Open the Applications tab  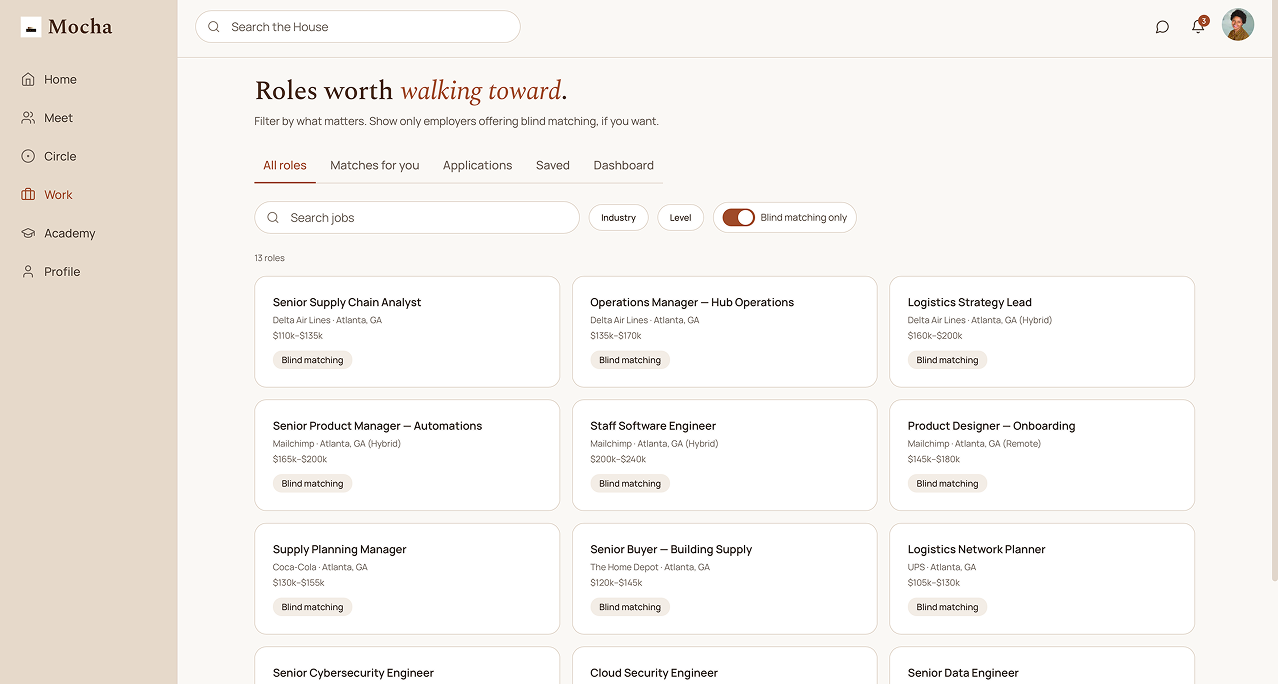point(477,166)
